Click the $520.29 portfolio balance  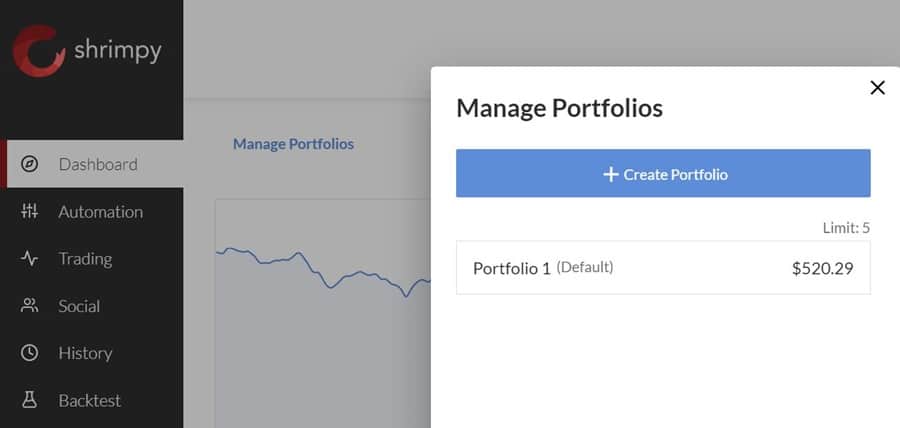[822, 268]
